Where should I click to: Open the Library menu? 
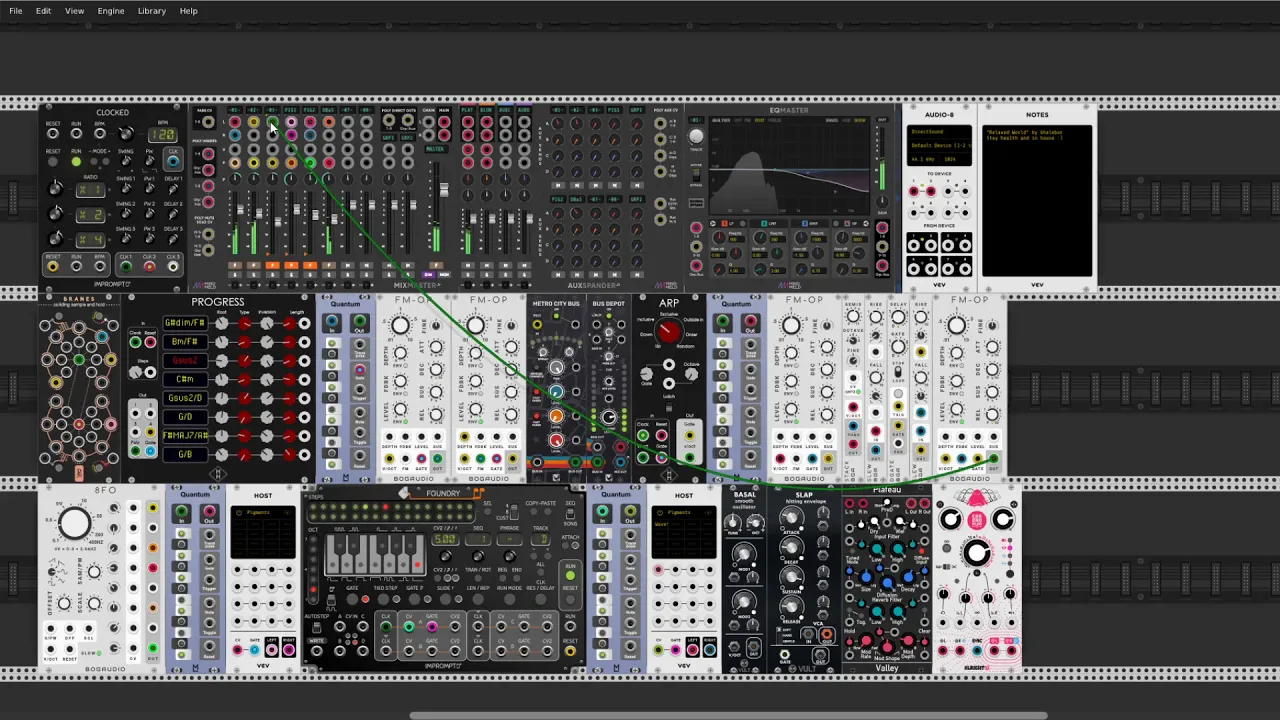tap(152, 11)
